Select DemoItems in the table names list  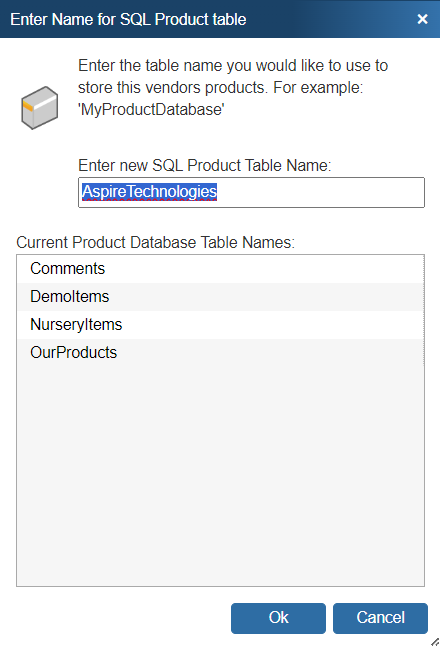(220, 297)
